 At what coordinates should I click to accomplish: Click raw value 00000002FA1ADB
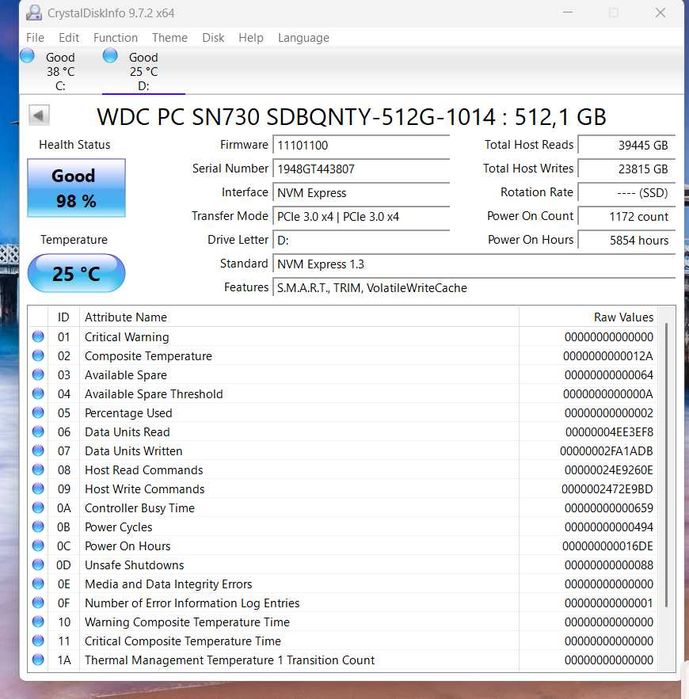tap(606, 451)
